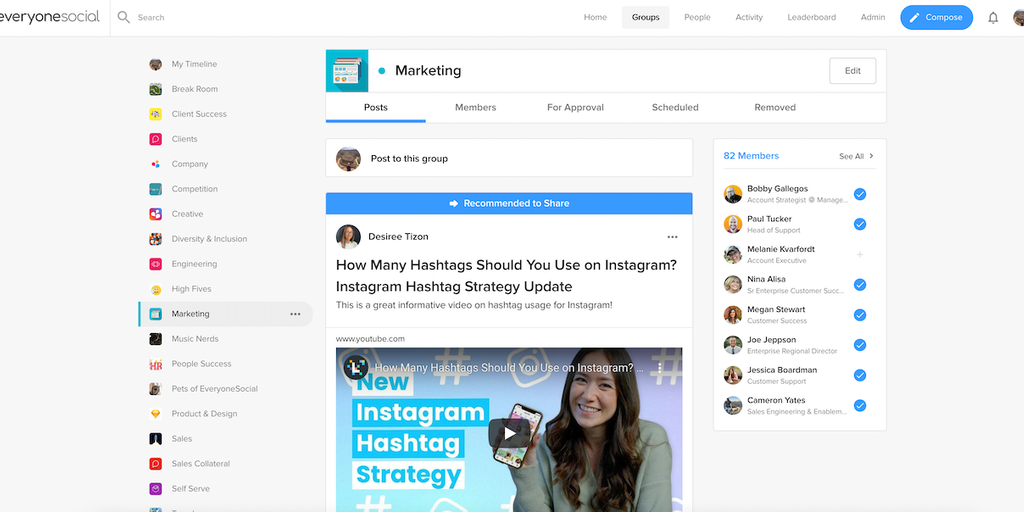The width and height of the screenshot is (1024, 512).
Task: Open People in top navigation
Action: click(x=697, y=18)
